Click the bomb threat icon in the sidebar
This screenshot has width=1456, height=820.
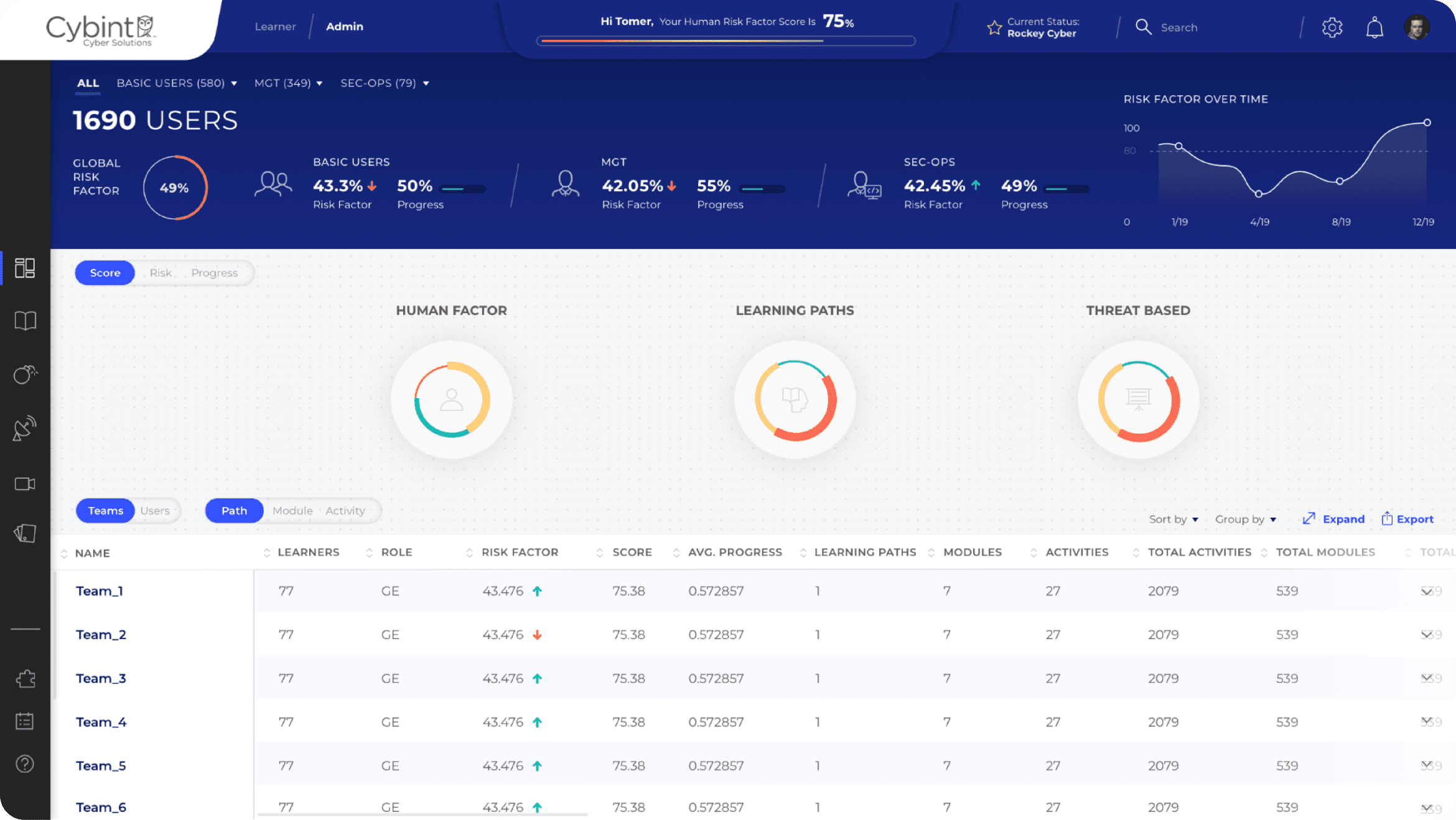click(25, 374)
